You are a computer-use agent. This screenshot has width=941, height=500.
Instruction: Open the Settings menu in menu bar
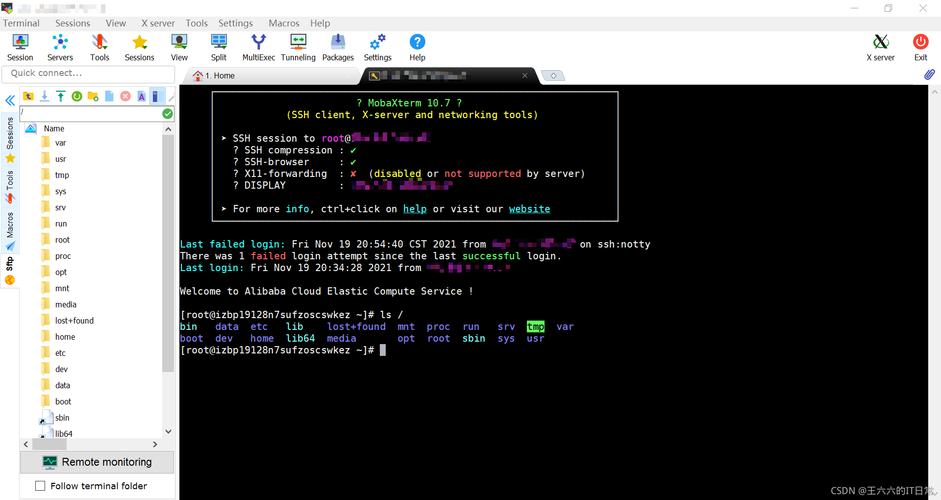point(235,23)
